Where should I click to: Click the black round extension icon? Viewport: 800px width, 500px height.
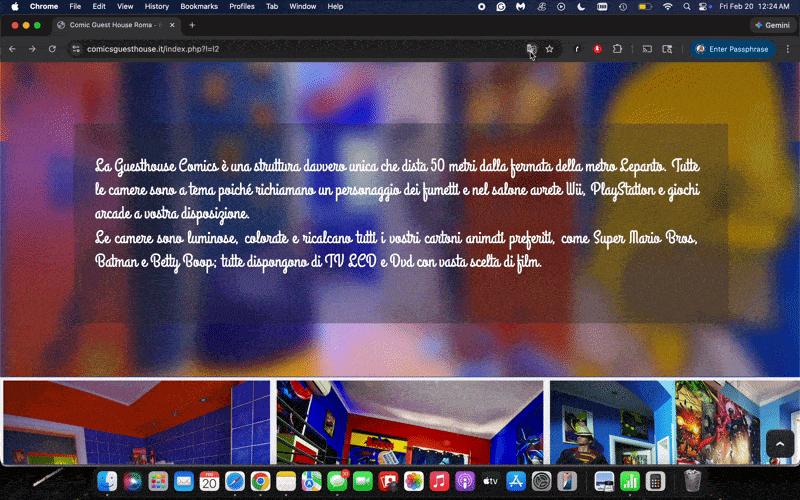click(x=578, y=49)
